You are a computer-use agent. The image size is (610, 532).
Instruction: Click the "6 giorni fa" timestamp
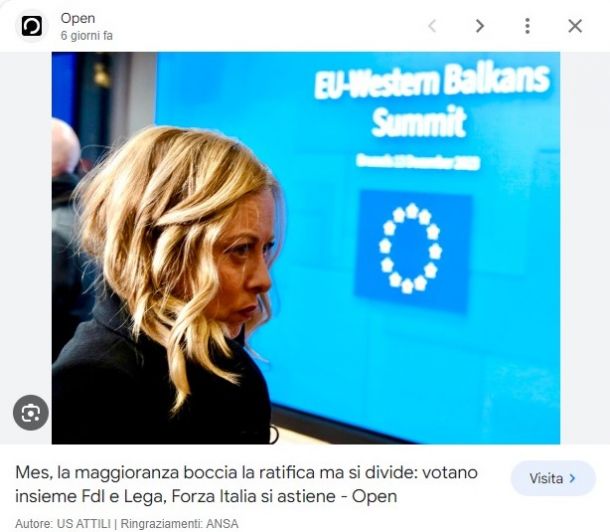click(x=86, y=36)
